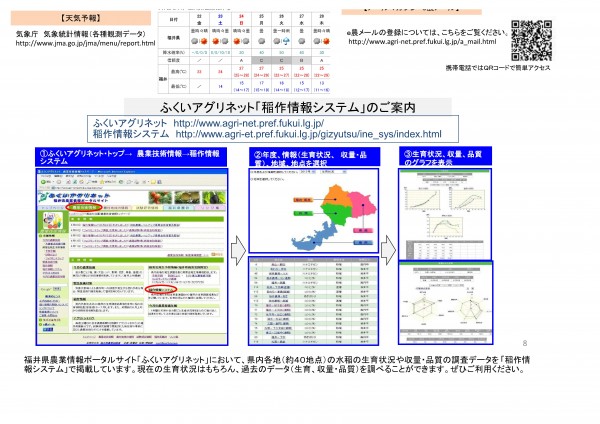
Task: Click the umbrella rain icon in 火 column
Action: [x=285, y=41]
